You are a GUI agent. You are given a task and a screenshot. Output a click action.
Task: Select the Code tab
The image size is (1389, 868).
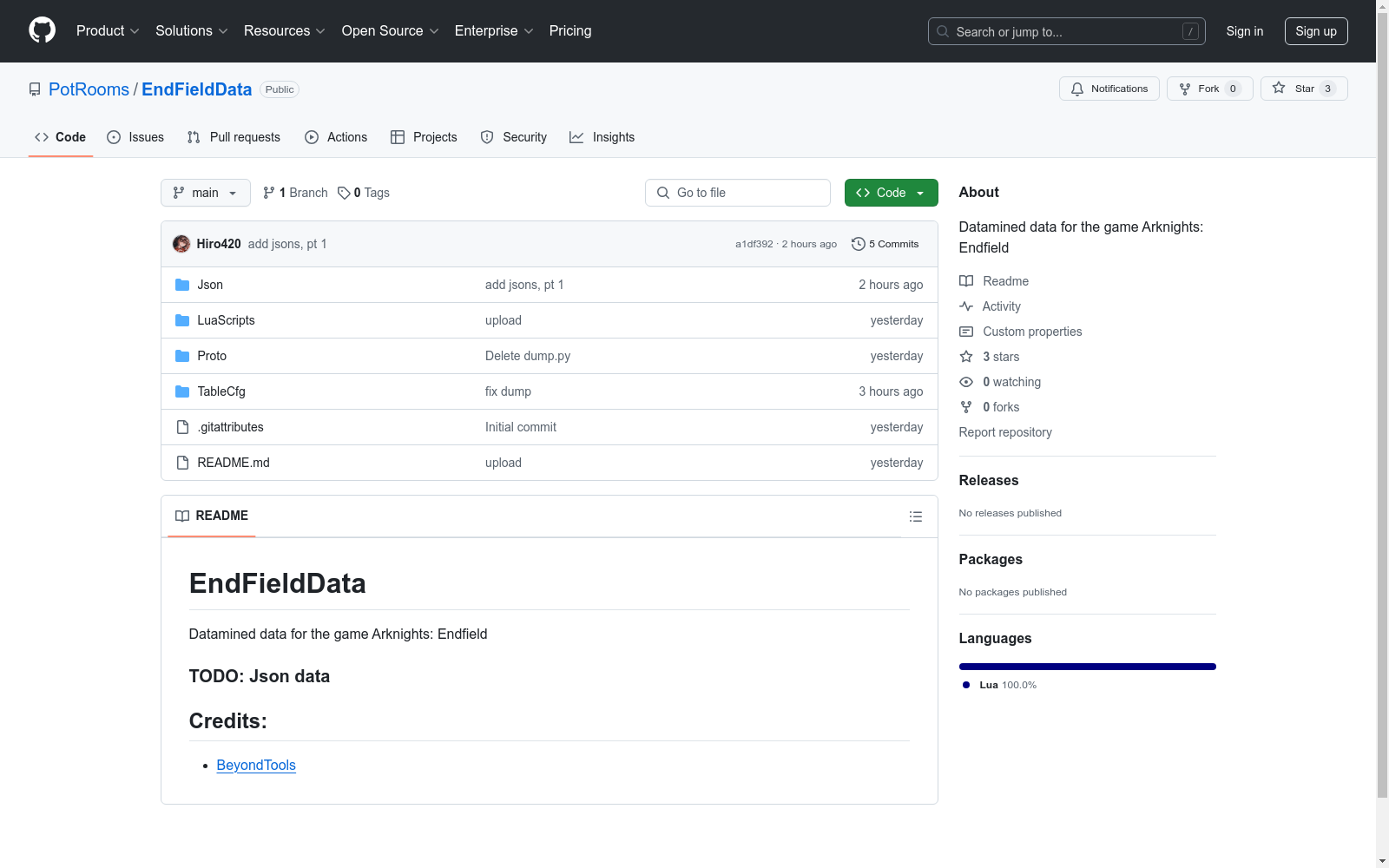click(61, 137)
